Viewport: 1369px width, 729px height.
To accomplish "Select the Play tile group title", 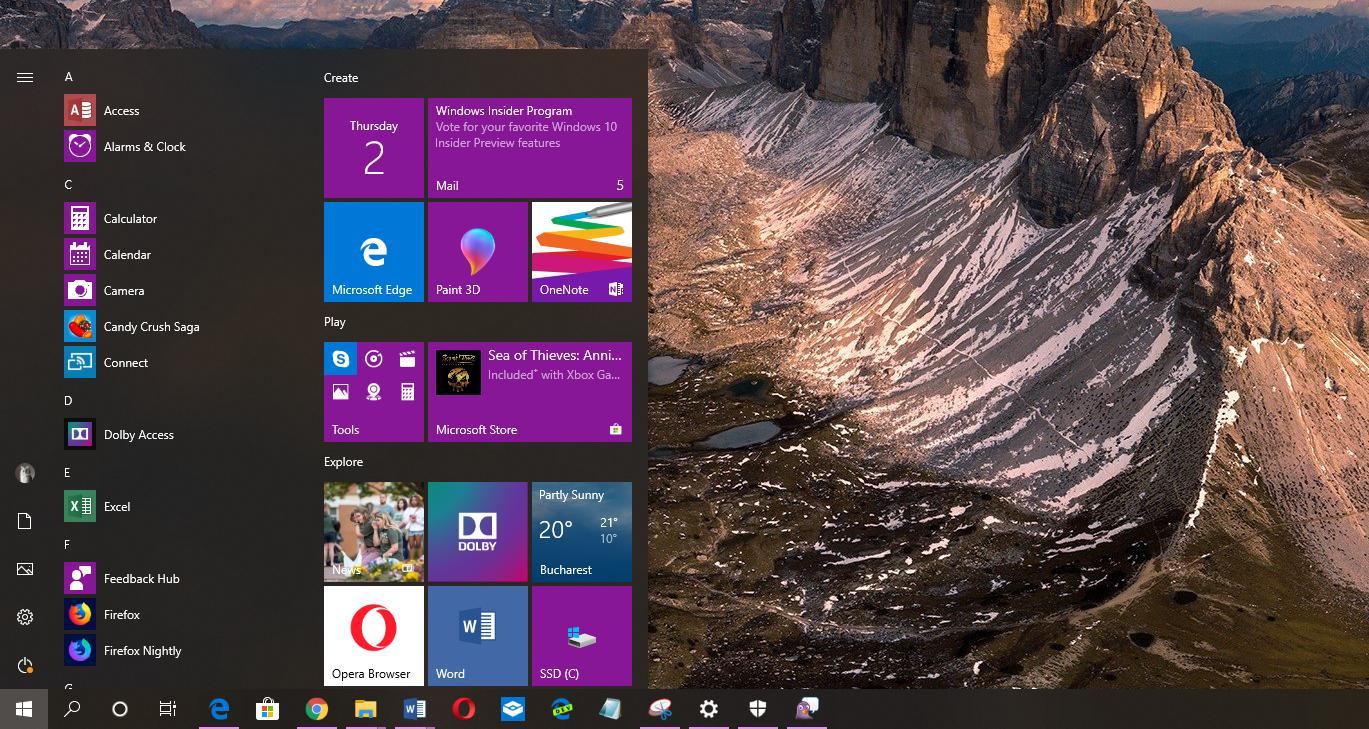I will click(x=335, y=322).
